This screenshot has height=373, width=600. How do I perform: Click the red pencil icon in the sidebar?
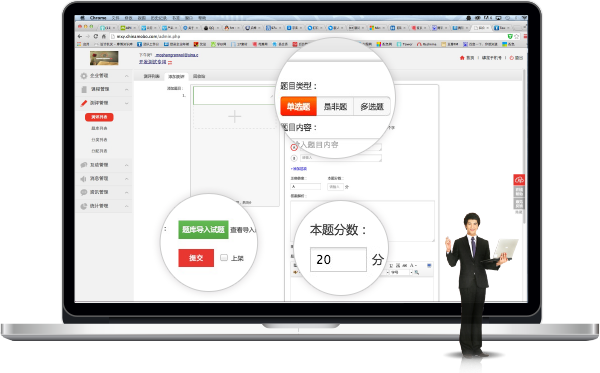tap(84, 103)
